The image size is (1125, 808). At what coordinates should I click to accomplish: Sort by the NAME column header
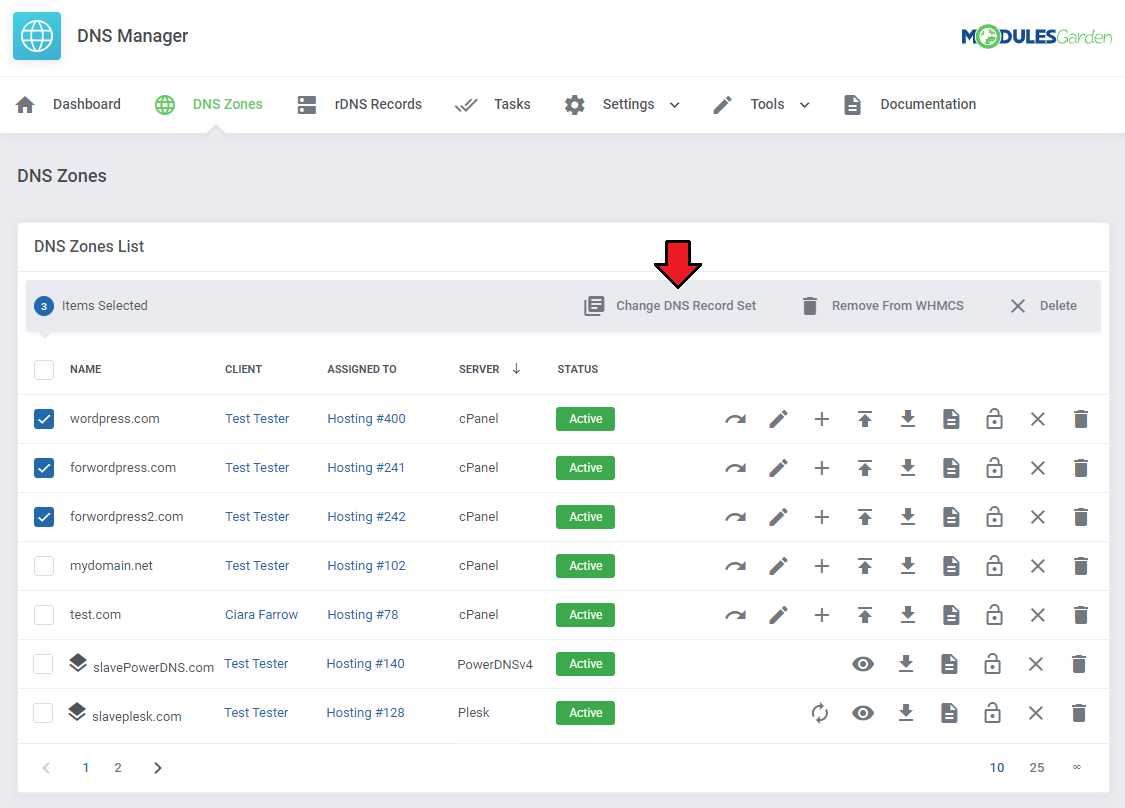[85, 370]
